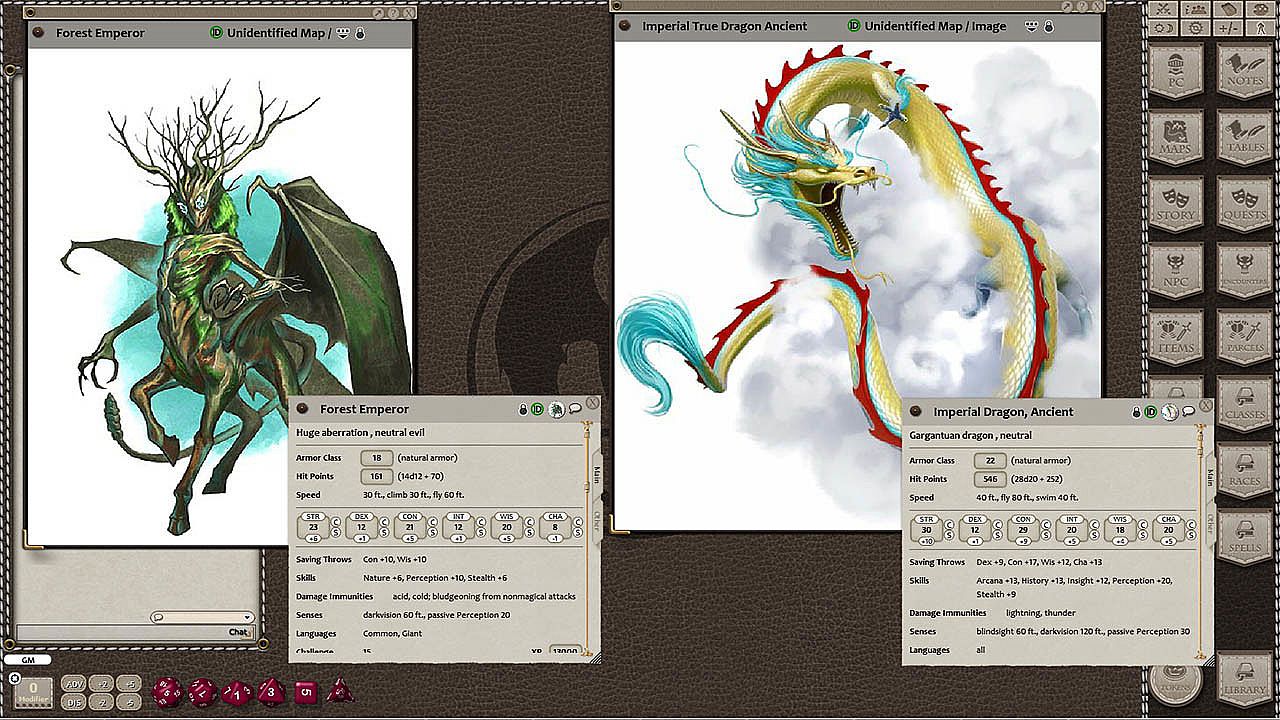This screenshot has height=720, width=1280.
Task: Click the Chat send button
Action: [238, 632]
